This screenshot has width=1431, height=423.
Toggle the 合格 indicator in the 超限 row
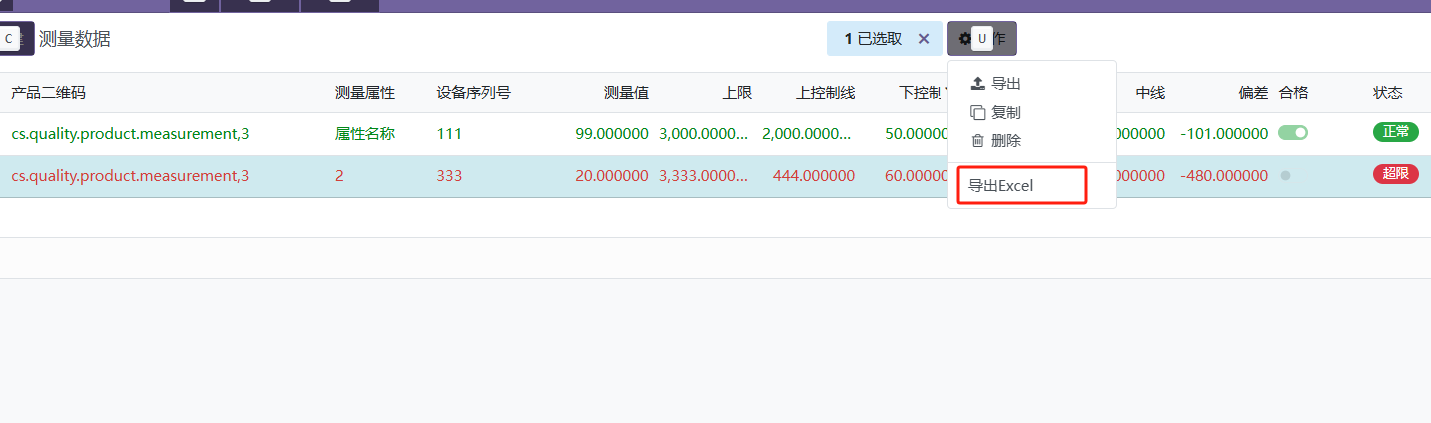pos(1285,176)
